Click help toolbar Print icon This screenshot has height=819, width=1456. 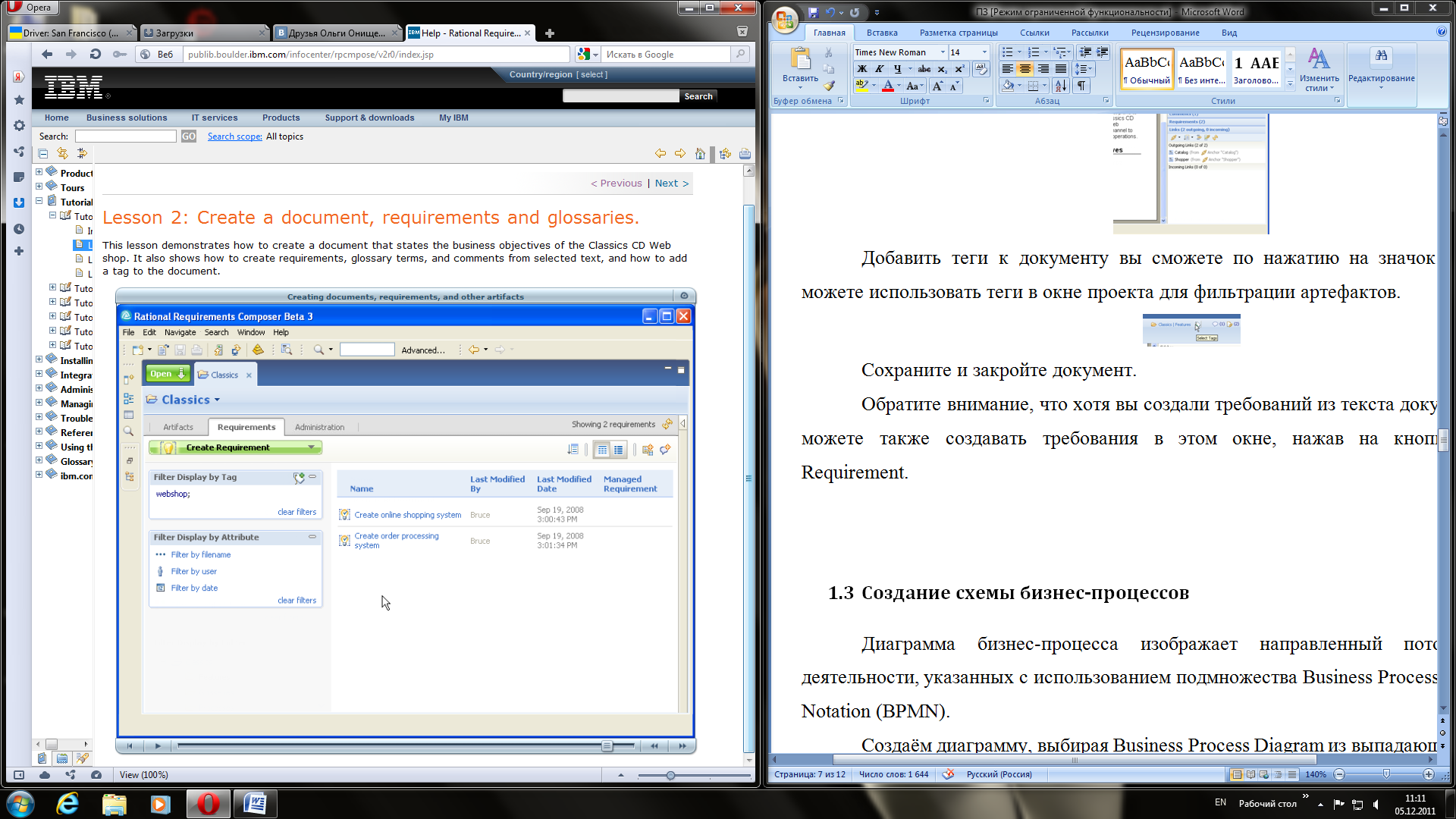(x=745, y=154)
